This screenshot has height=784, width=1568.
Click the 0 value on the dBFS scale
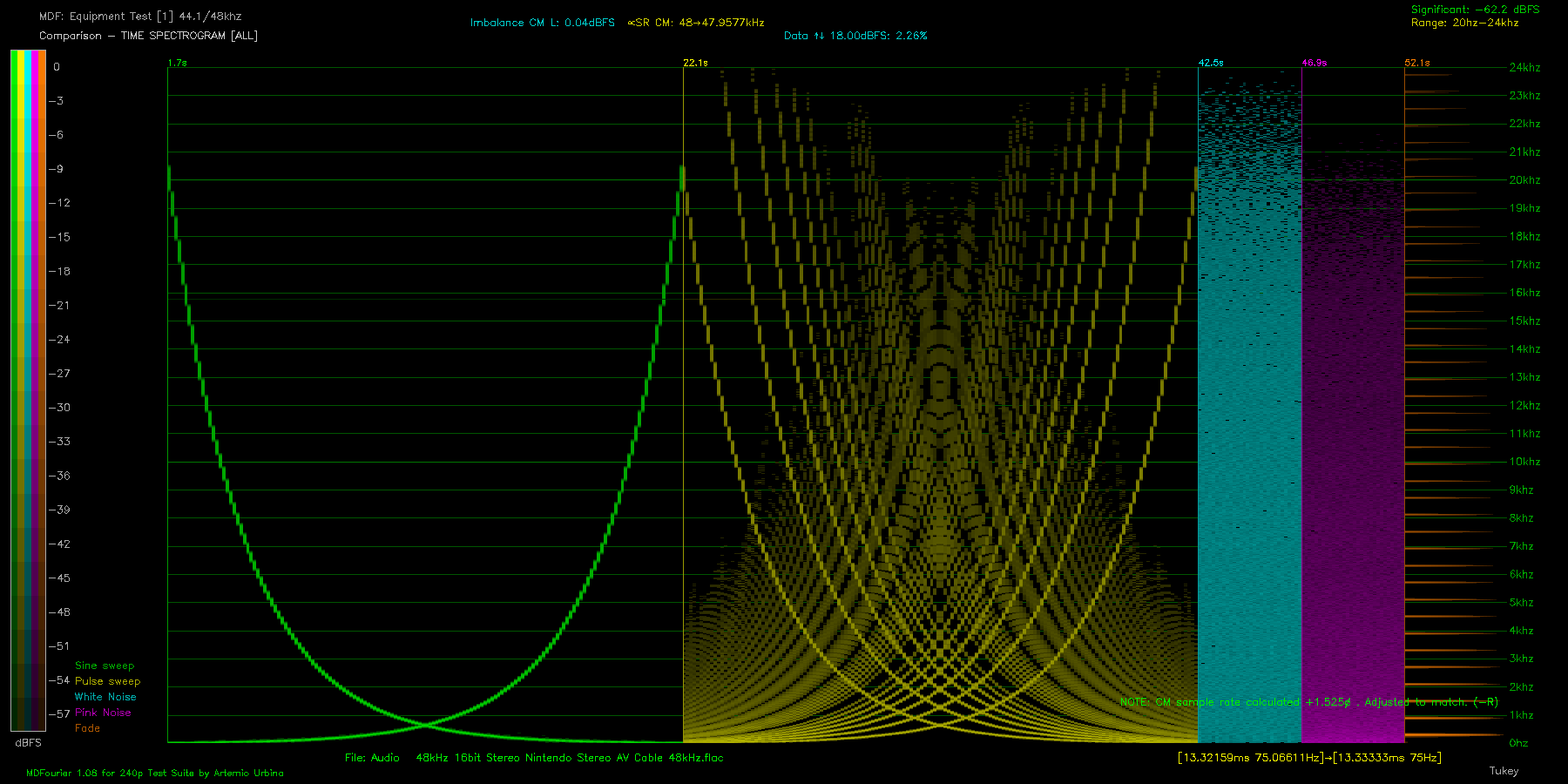tap(57, 67)
